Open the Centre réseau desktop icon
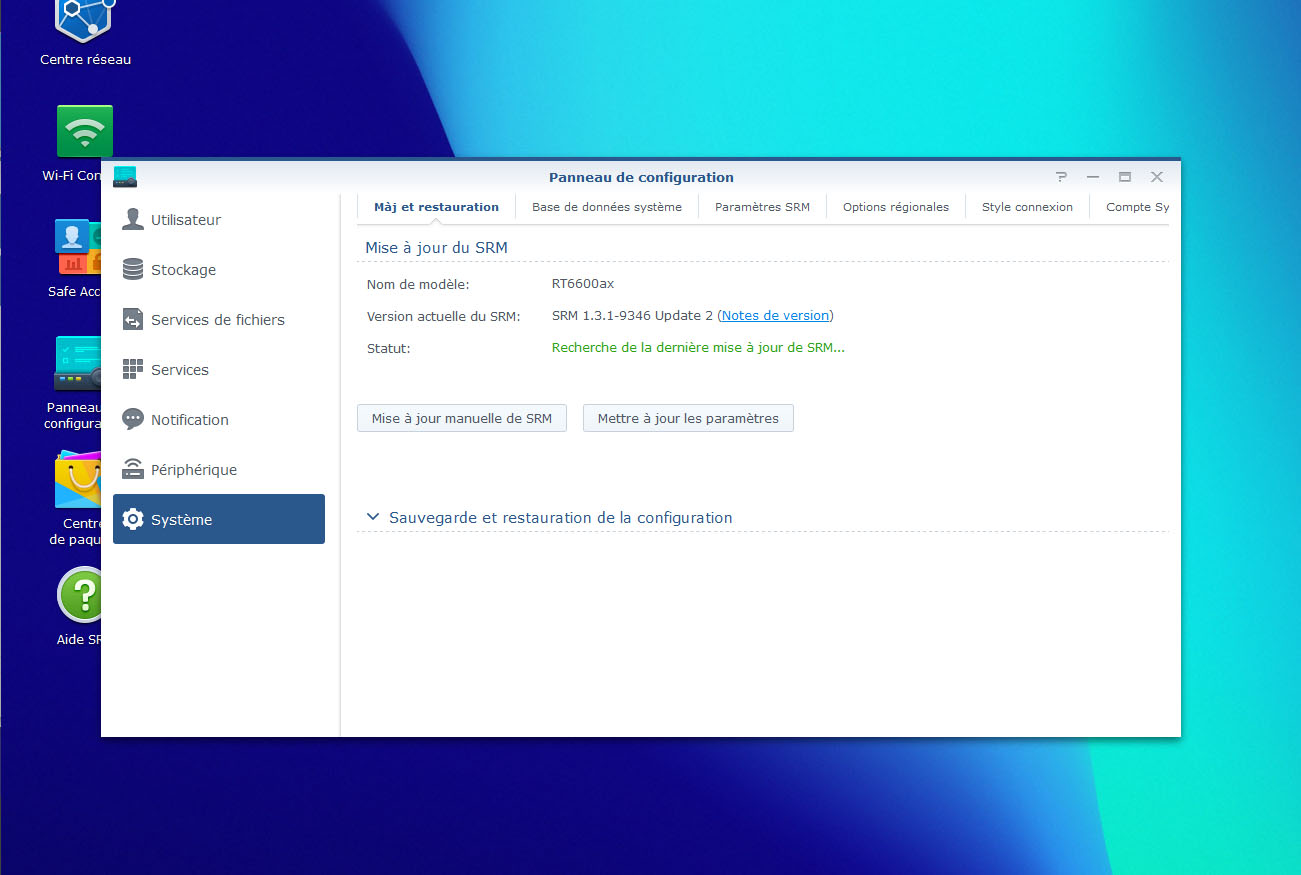Image resolution: width=1301 pixels, height=875 pixels. coord(85,22)
